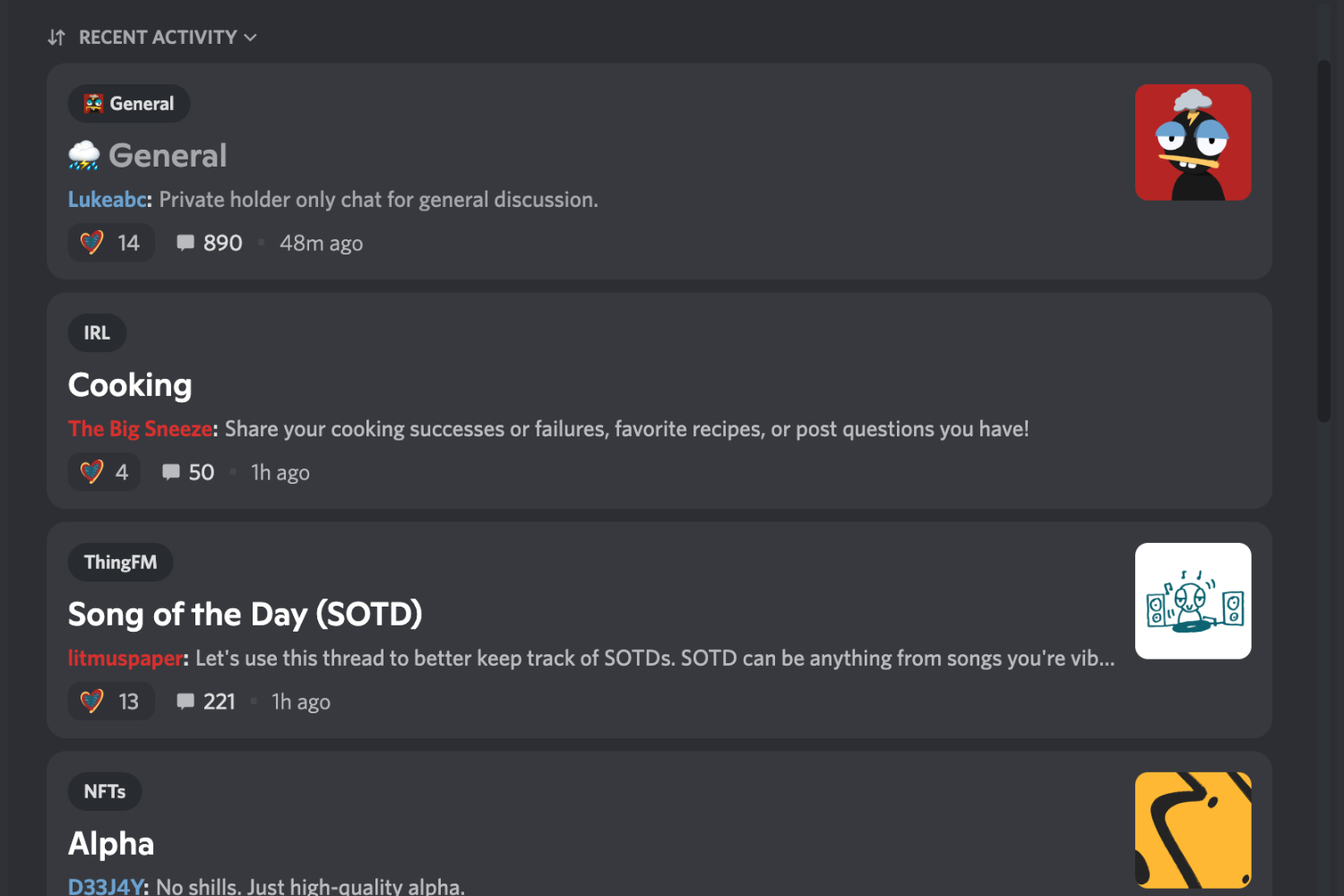Toggle the heart reaction on General post

[x=111, y=243]
